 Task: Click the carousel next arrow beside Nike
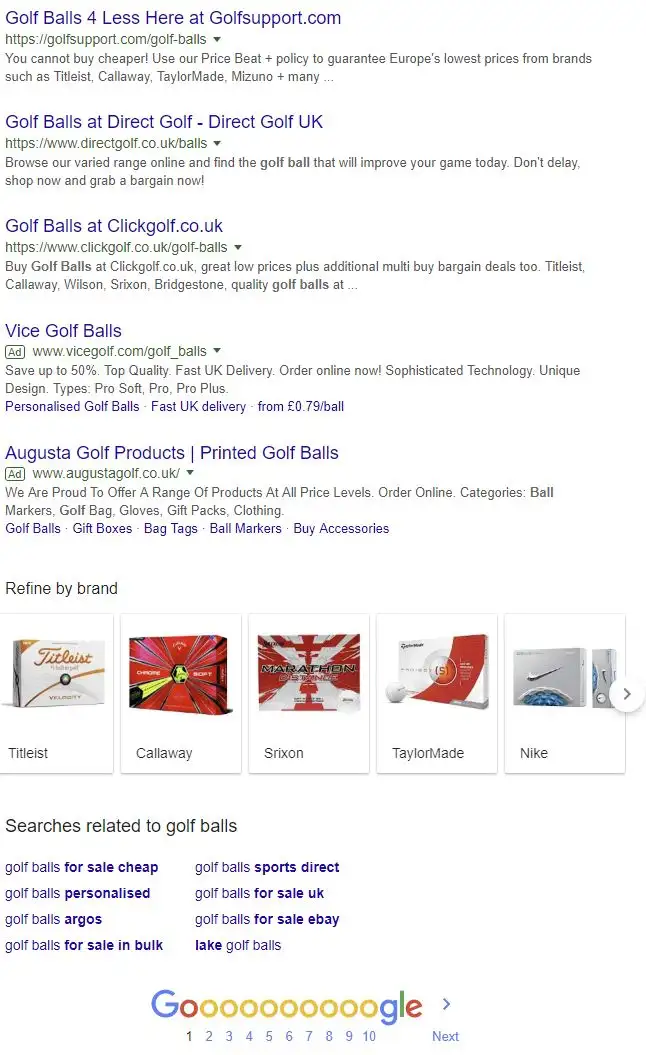tap(626, 694)
